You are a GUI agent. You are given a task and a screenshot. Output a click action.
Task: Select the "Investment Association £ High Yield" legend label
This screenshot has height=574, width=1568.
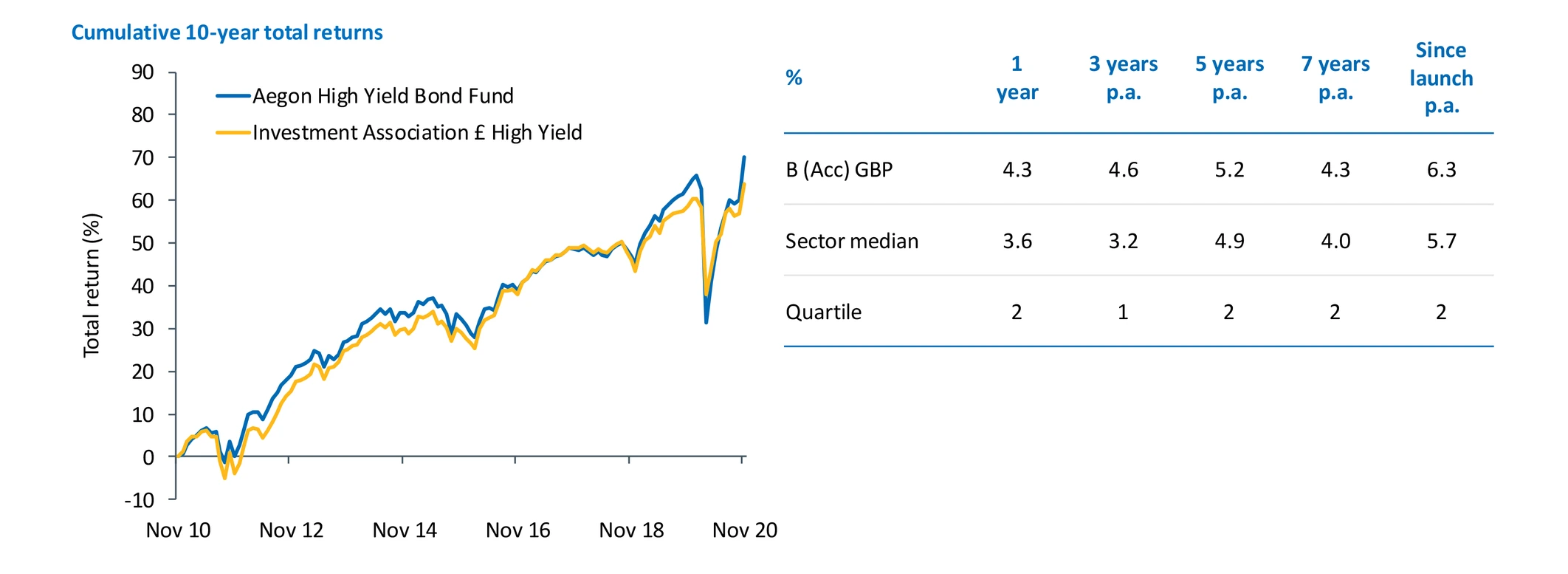click(x=417, y=133)
